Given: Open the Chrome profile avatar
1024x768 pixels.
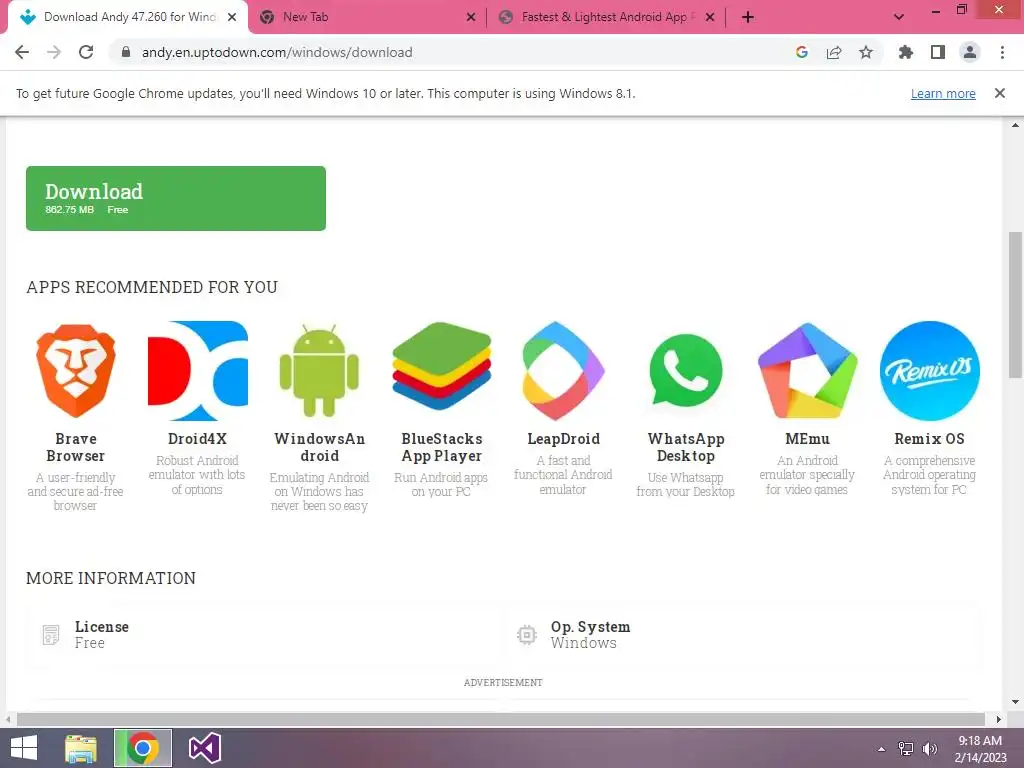Looking at the screenshot, I should click(970, 52).
